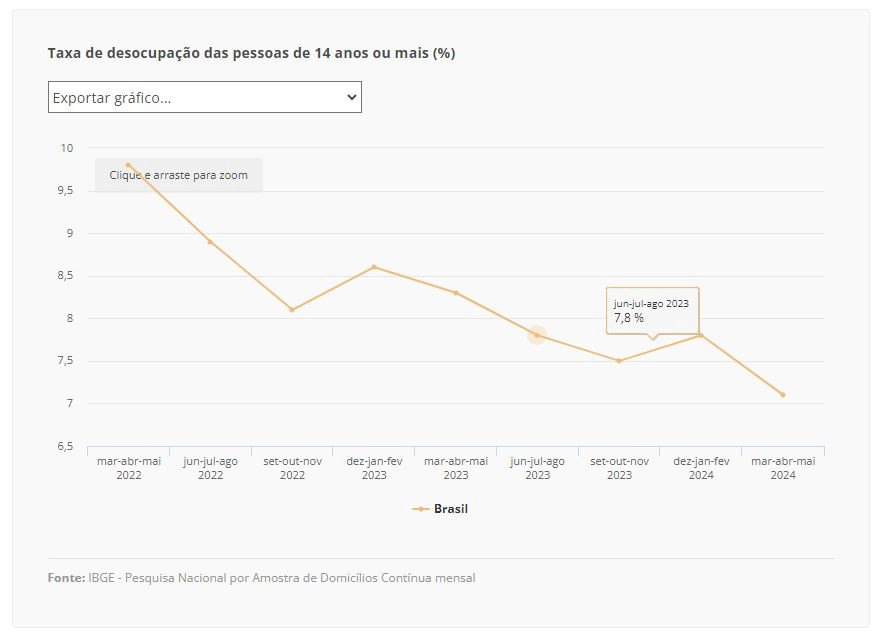
Task: Click the Clique e arraste para zoom hint
Action: pos(178,175)
